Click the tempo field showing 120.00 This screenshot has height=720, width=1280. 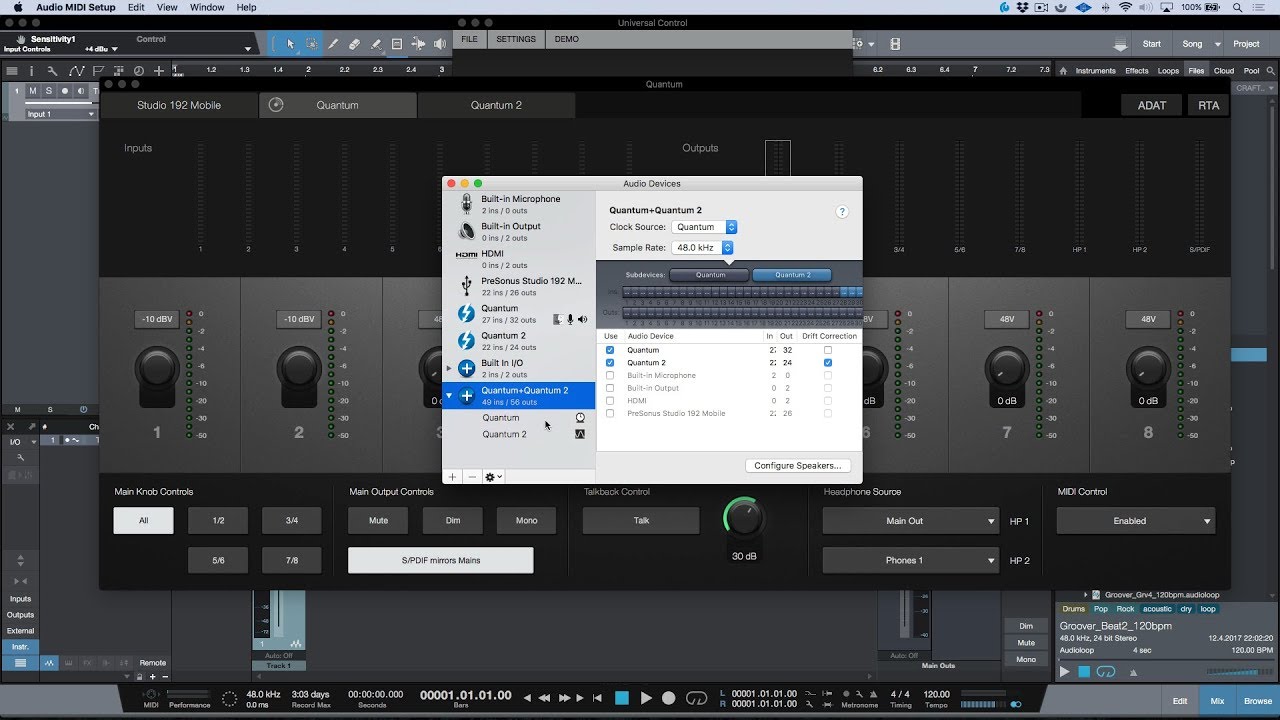pos(937,694)
